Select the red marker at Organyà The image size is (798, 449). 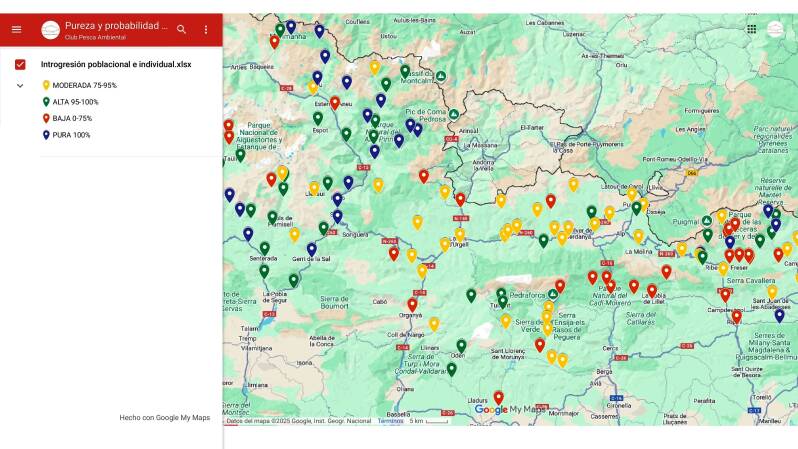(x=412, y=304)
